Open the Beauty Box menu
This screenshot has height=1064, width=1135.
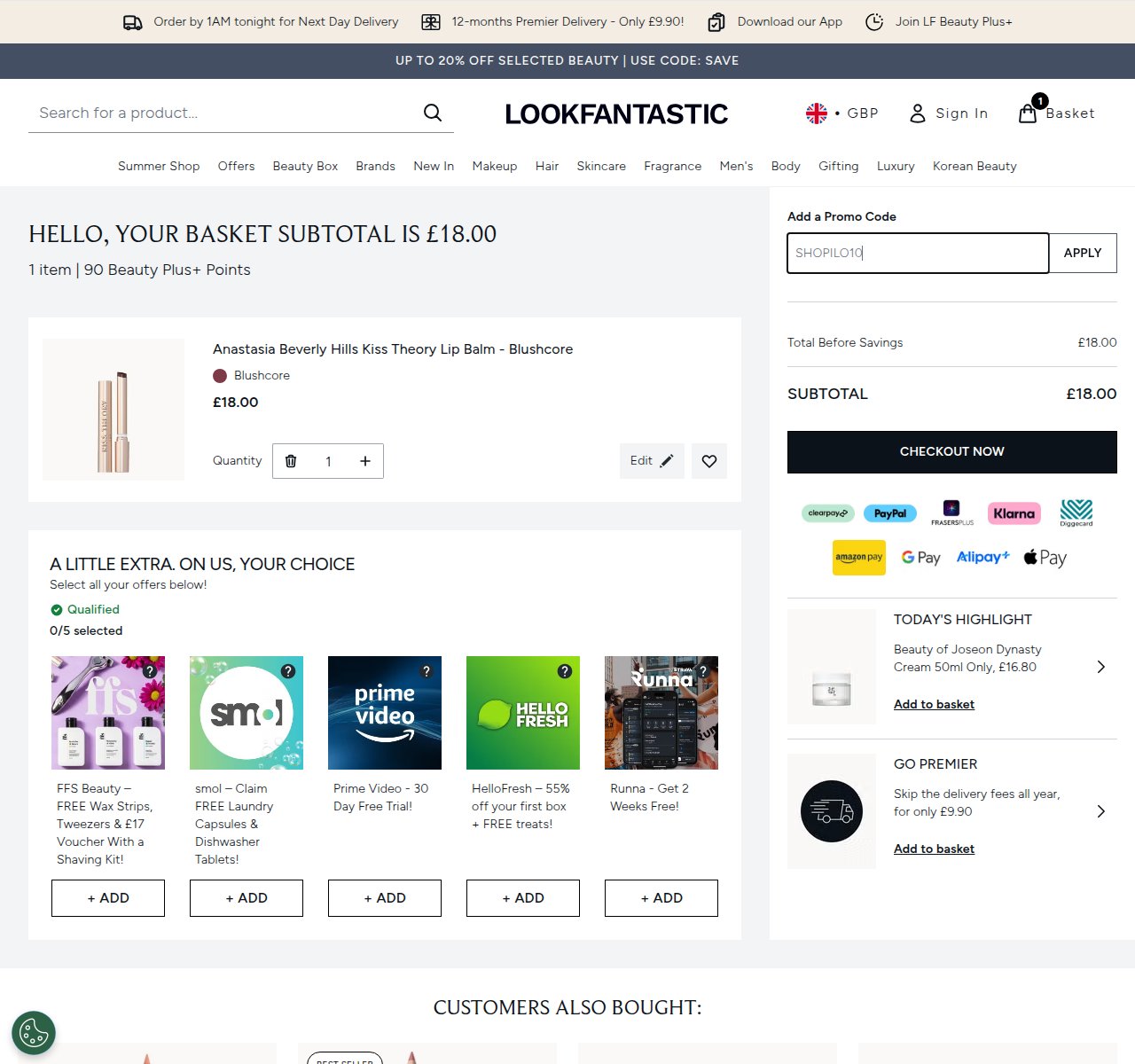click(305, 166)
